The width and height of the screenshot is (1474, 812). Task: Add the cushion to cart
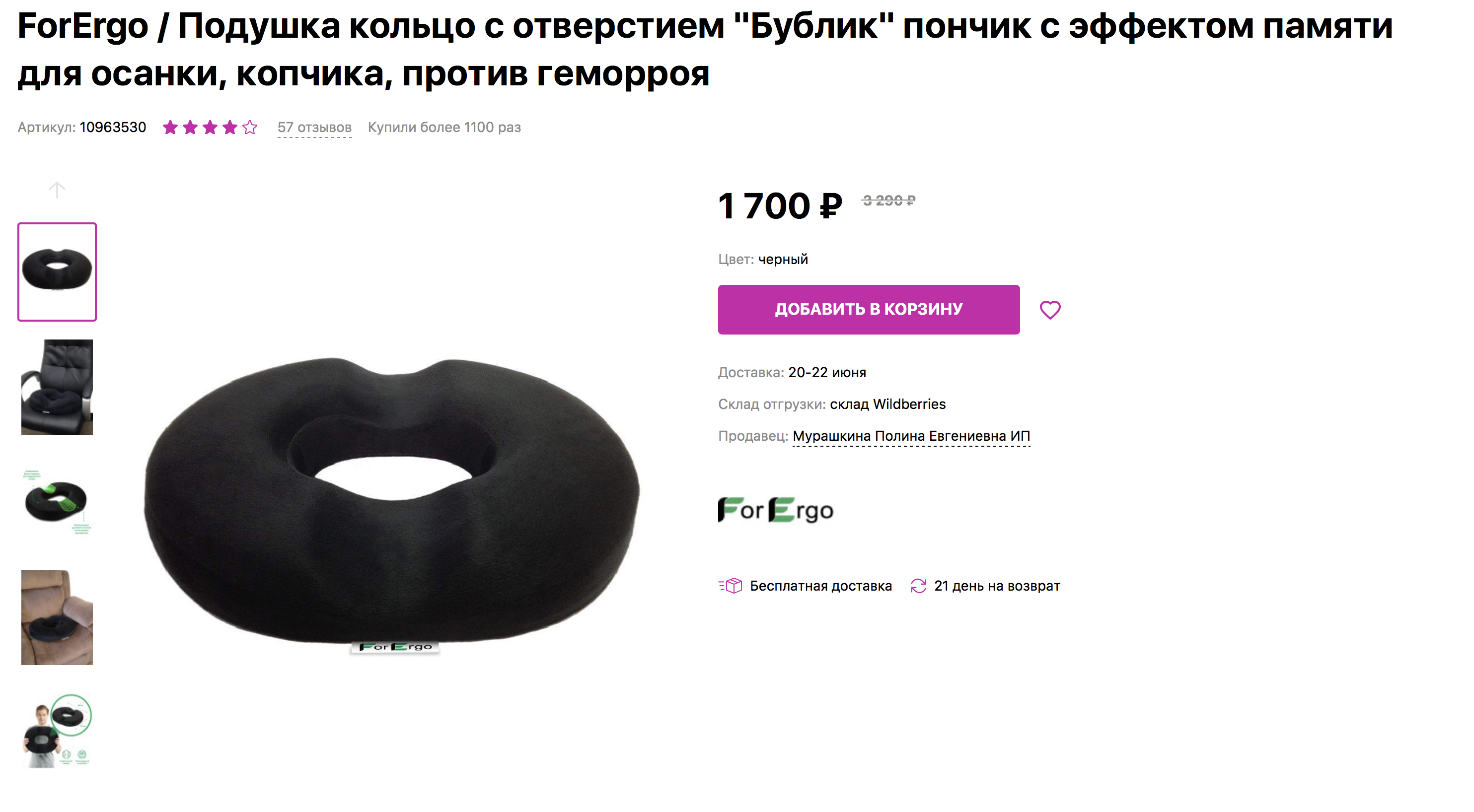click(869, 309)
